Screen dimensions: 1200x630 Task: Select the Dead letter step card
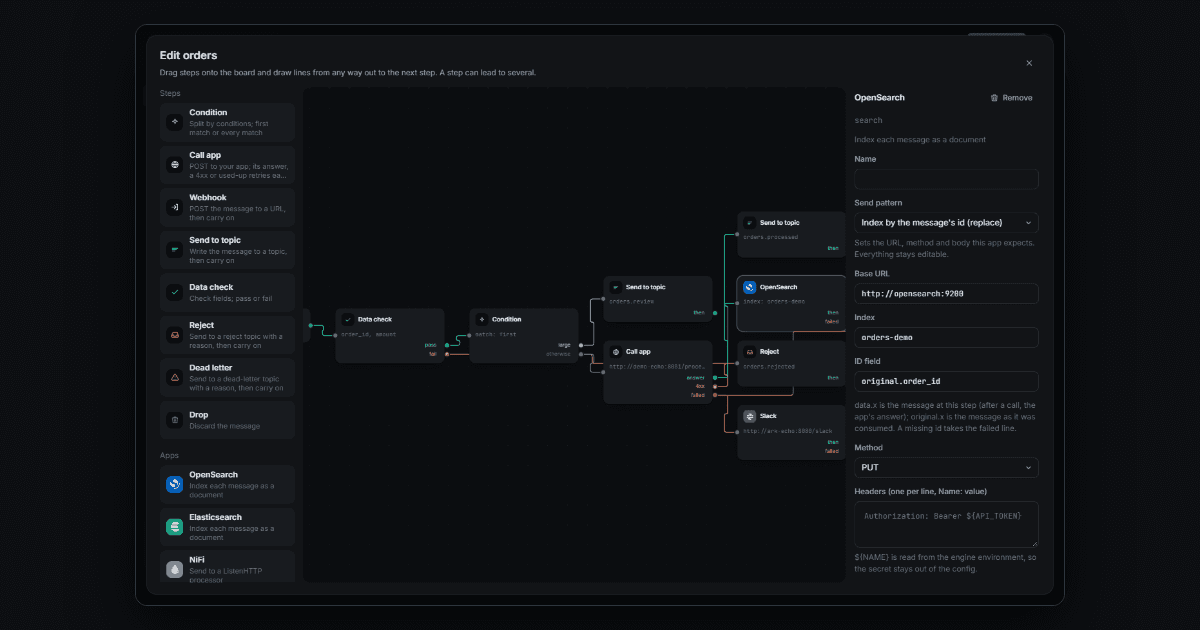pyautogui.click(x=227, y=377)
